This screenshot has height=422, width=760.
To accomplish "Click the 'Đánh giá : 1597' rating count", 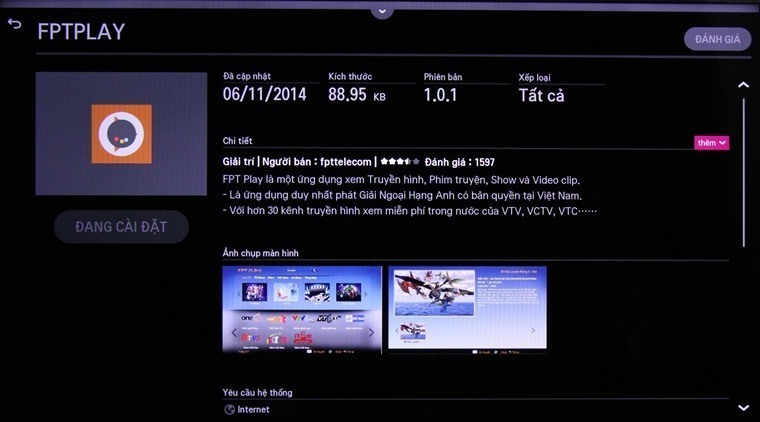I will [459, 162].
